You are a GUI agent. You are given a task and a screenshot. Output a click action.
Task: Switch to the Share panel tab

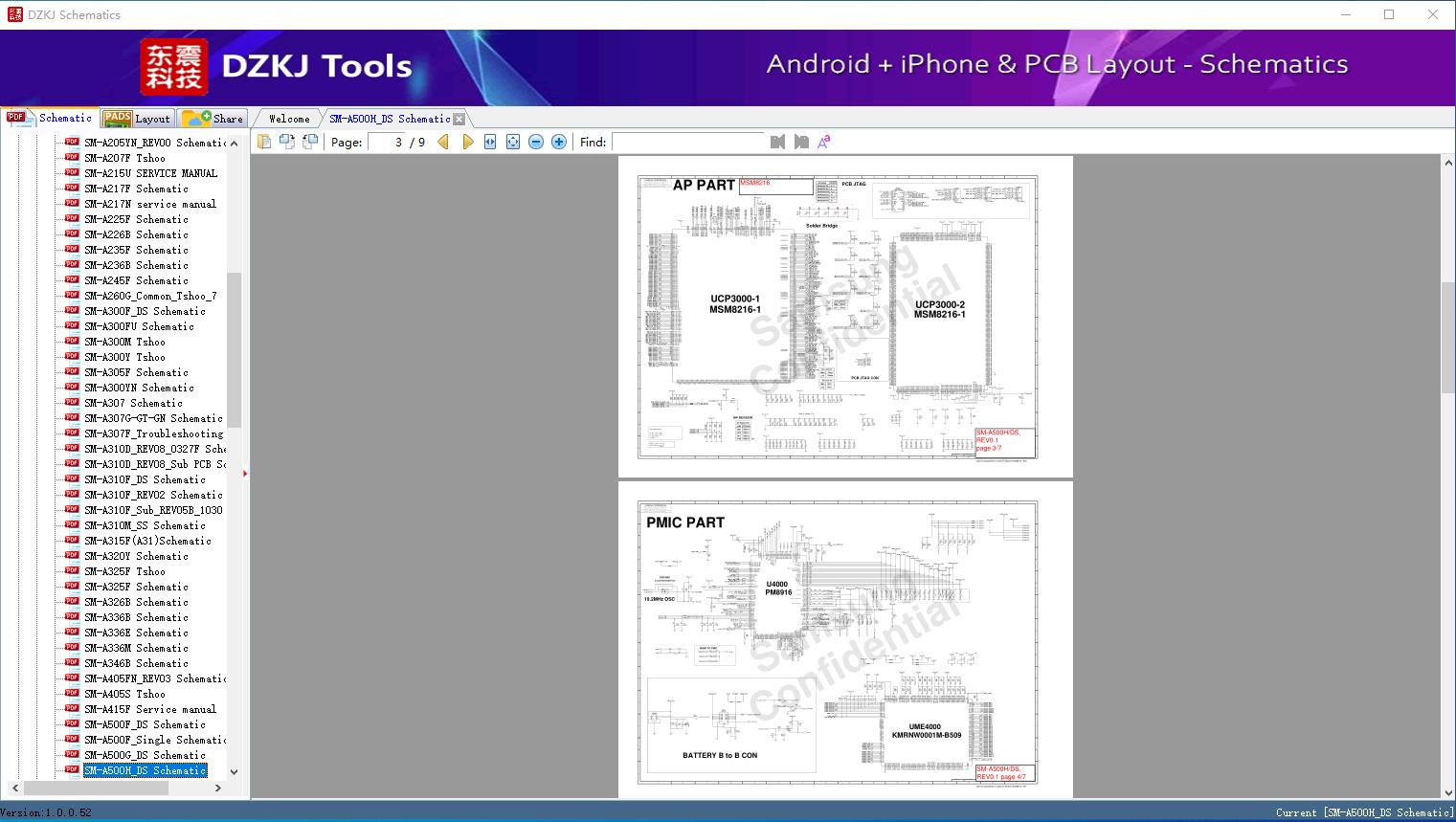coord(213,119)
